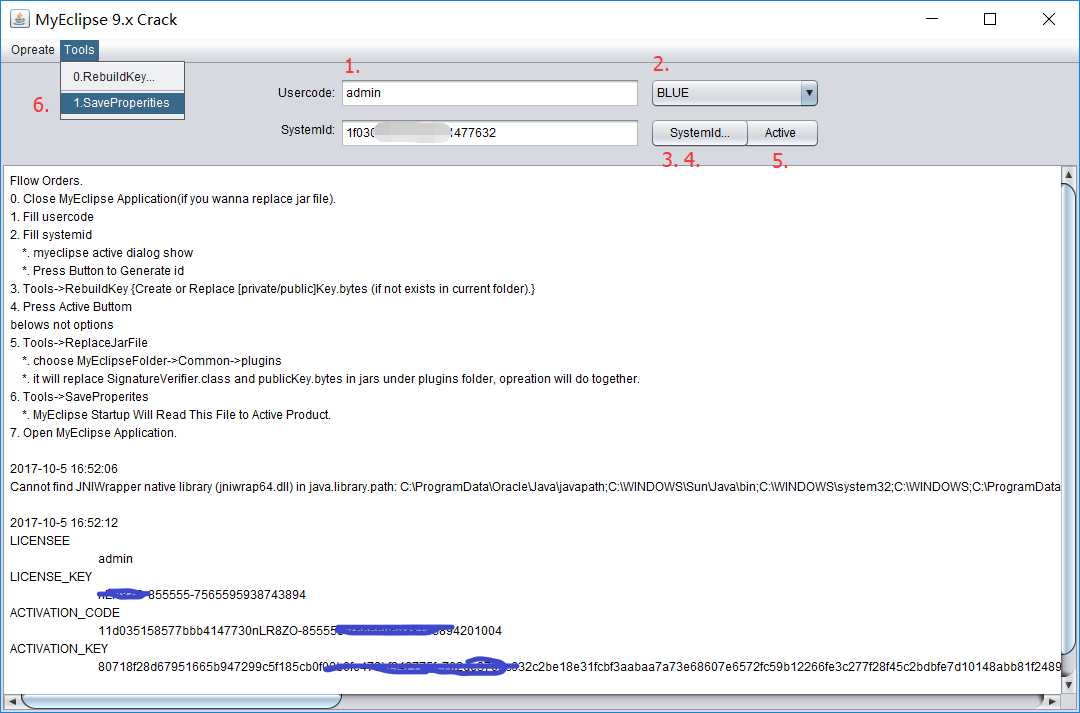Click the activation key value starting 80718f28

[579, 667]
